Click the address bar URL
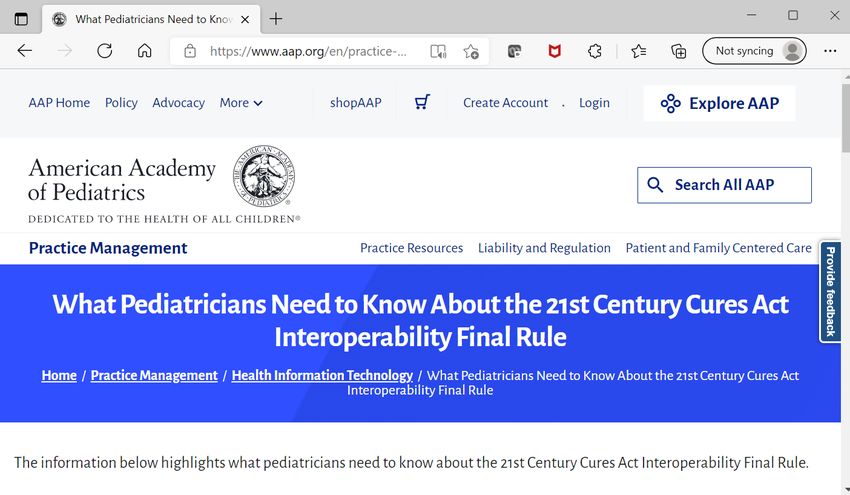The height and width of the screenshot is (495, 850). tap(308, 52)
